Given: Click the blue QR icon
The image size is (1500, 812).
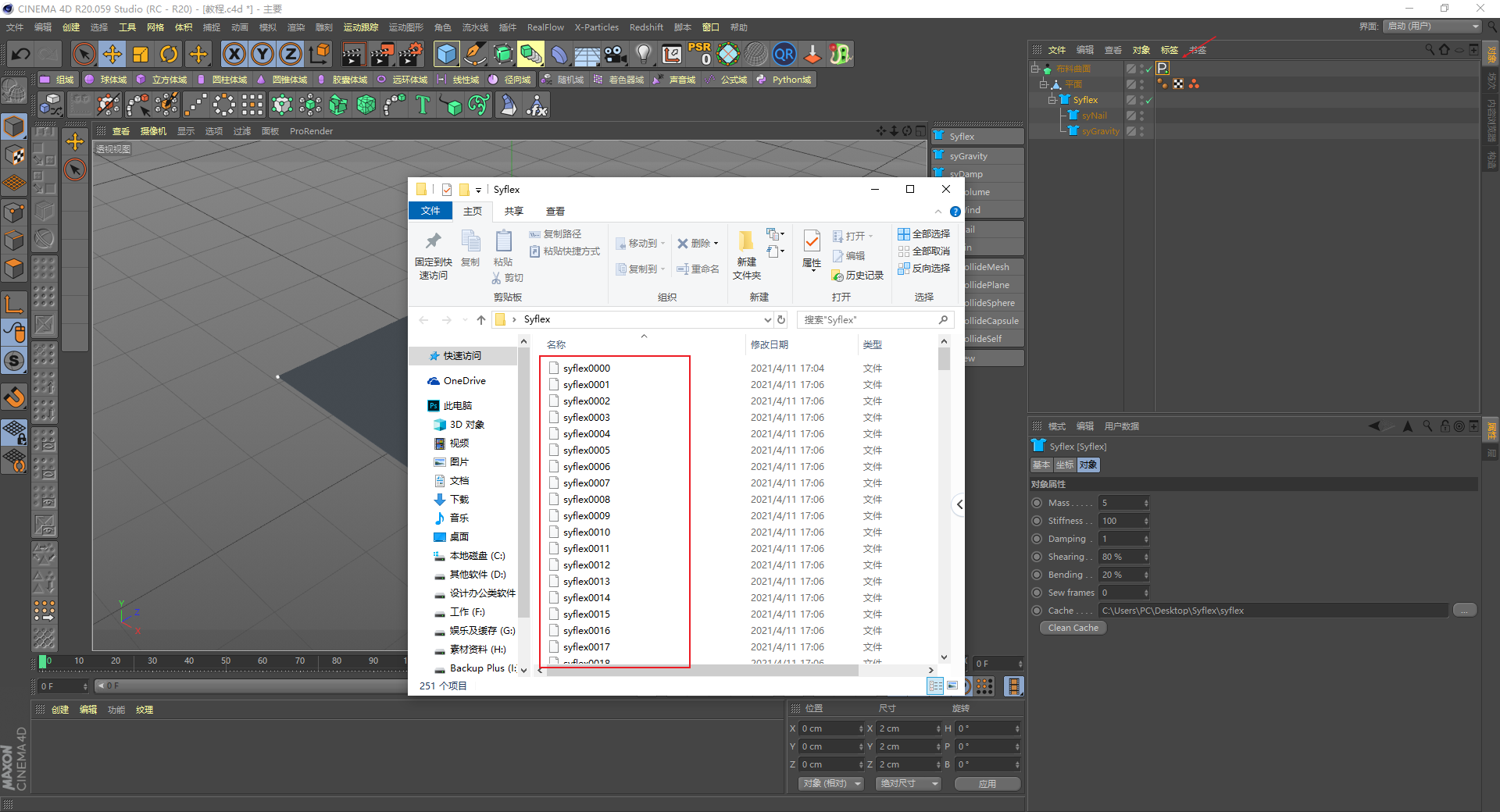Looking at the screenshot, I should (x=784, y=54).
